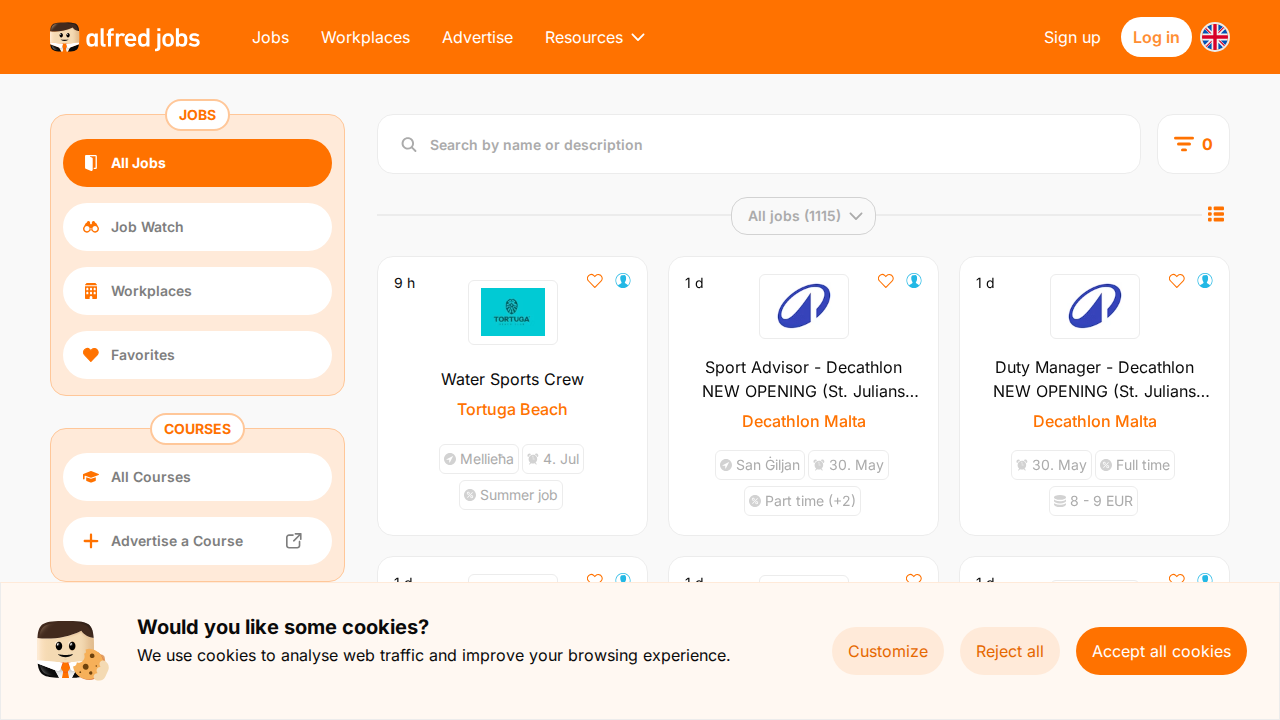This screenshot has height=720, width=1280.
Task: Click the 4. Jul date tag
Action: pos(553,459)
